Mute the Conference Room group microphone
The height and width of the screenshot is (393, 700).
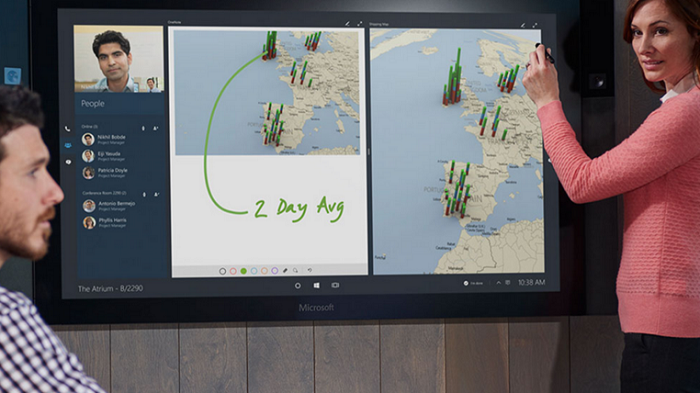144,194
